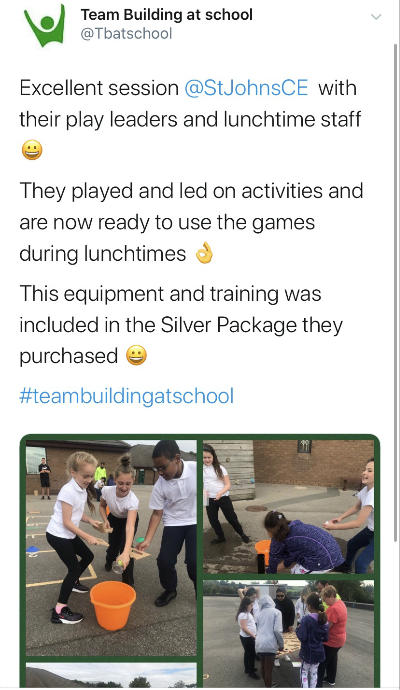Screen dimensions: 400x690
Task: Open the Team Building at school profile avatar
Action: tap(44, 25)
